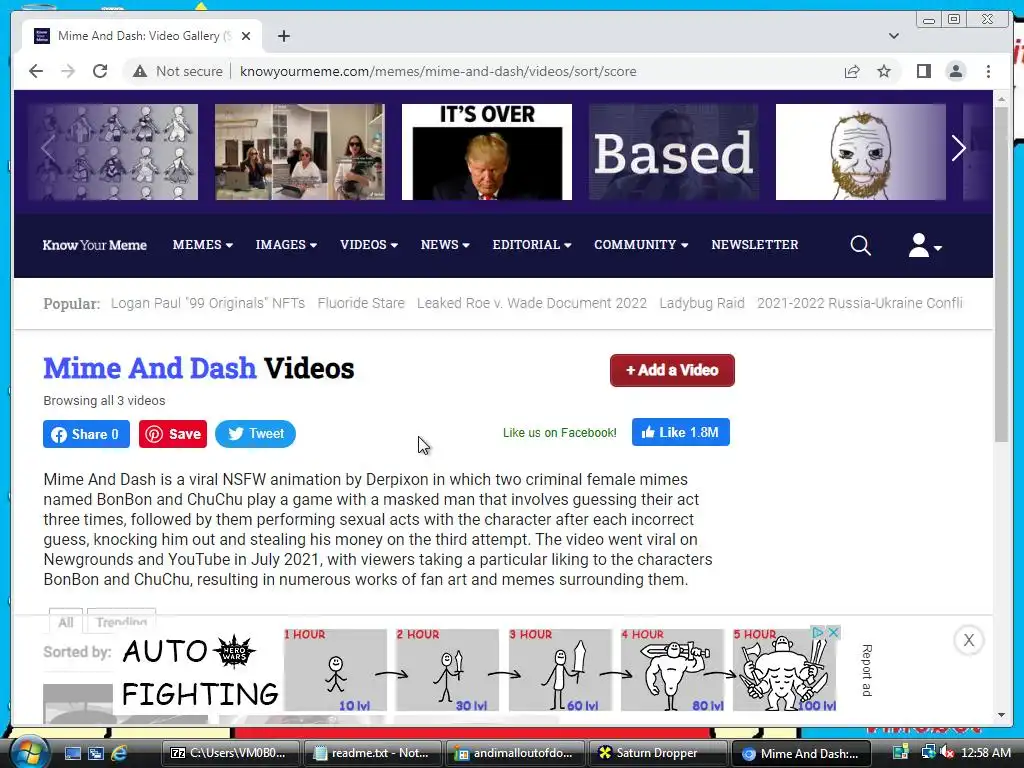The width and height of the screenshot is (1024, 768).
Task: Click the scrollbar down arrow
Action: pos(1002,714)
